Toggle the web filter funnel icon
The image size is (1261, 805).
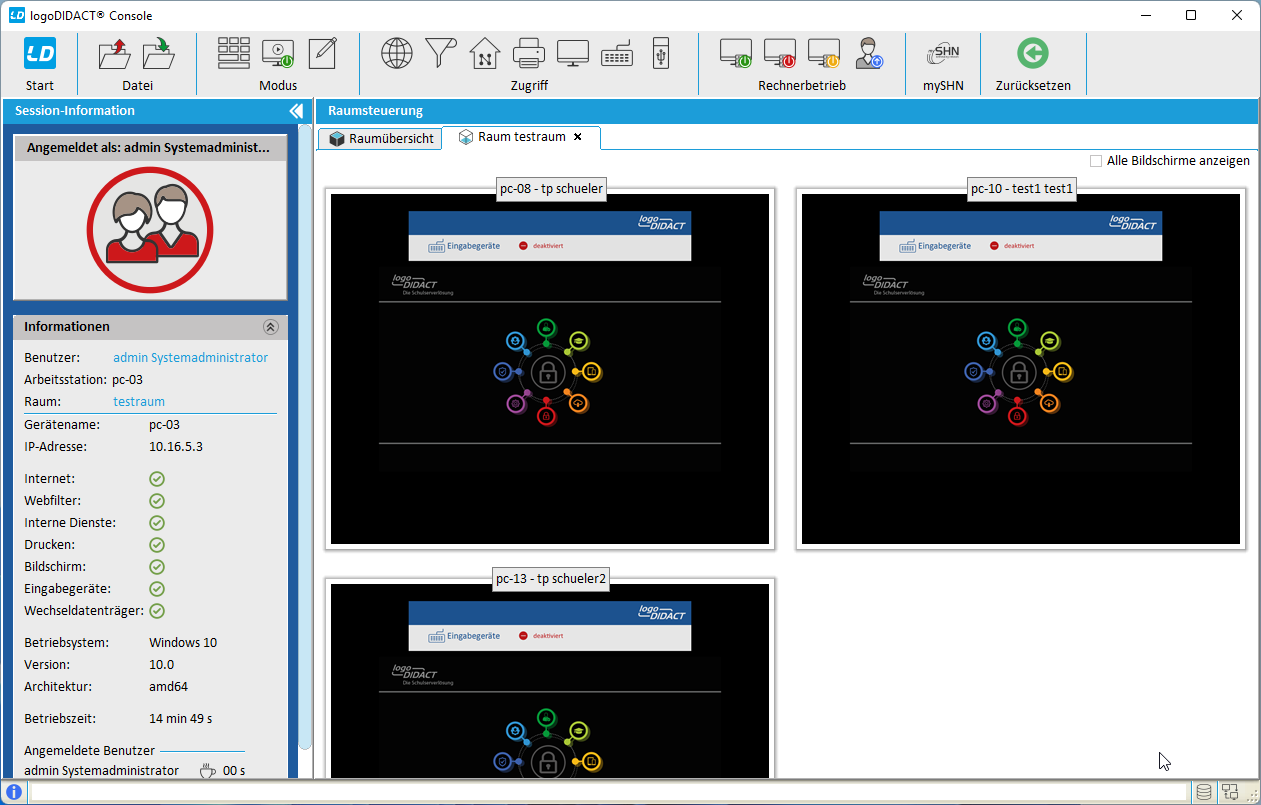(441, 53)
